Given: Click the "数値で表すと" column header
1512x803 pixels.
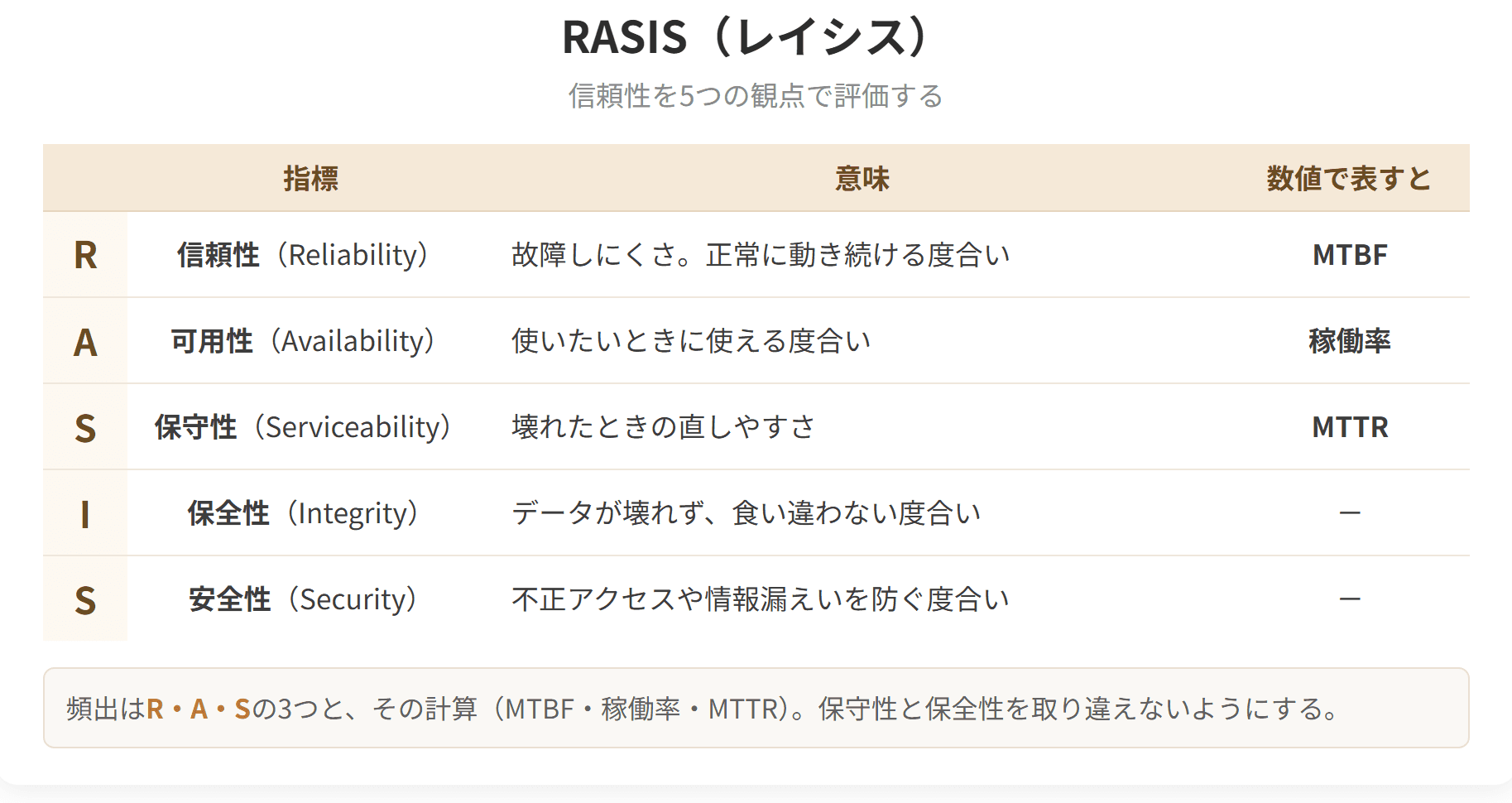Looking at the screenshot, I should (1349, 178).
